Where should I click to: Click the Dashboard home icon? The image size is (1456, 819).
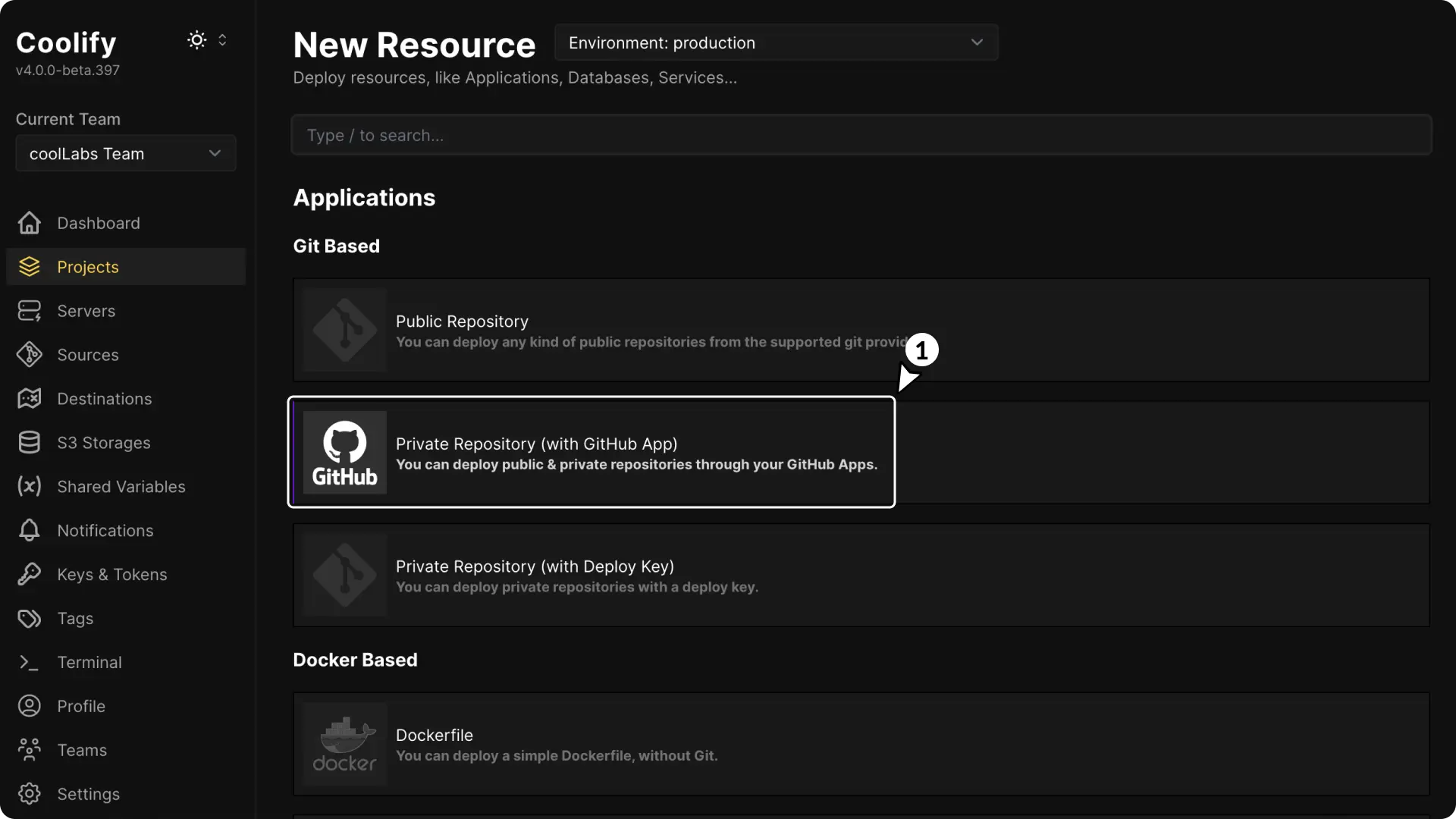[x=29, y=223]
